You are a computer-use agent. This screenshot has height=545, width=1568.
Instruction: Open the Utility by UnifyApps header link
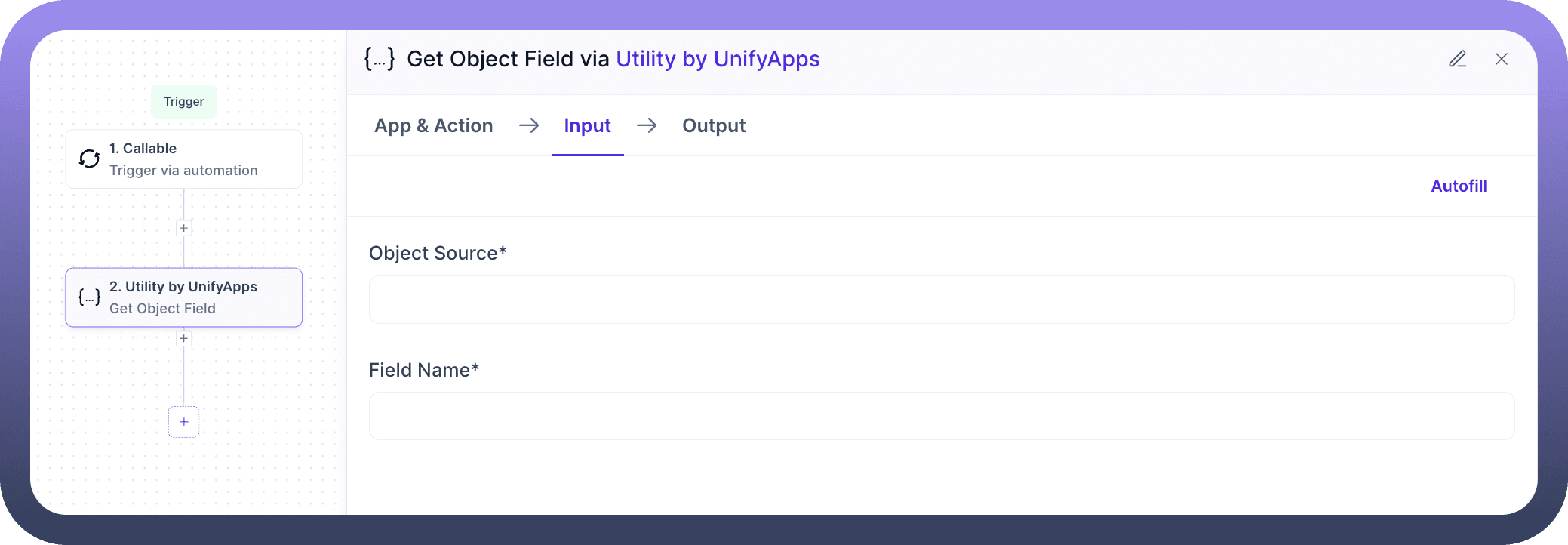click(718, 59)
